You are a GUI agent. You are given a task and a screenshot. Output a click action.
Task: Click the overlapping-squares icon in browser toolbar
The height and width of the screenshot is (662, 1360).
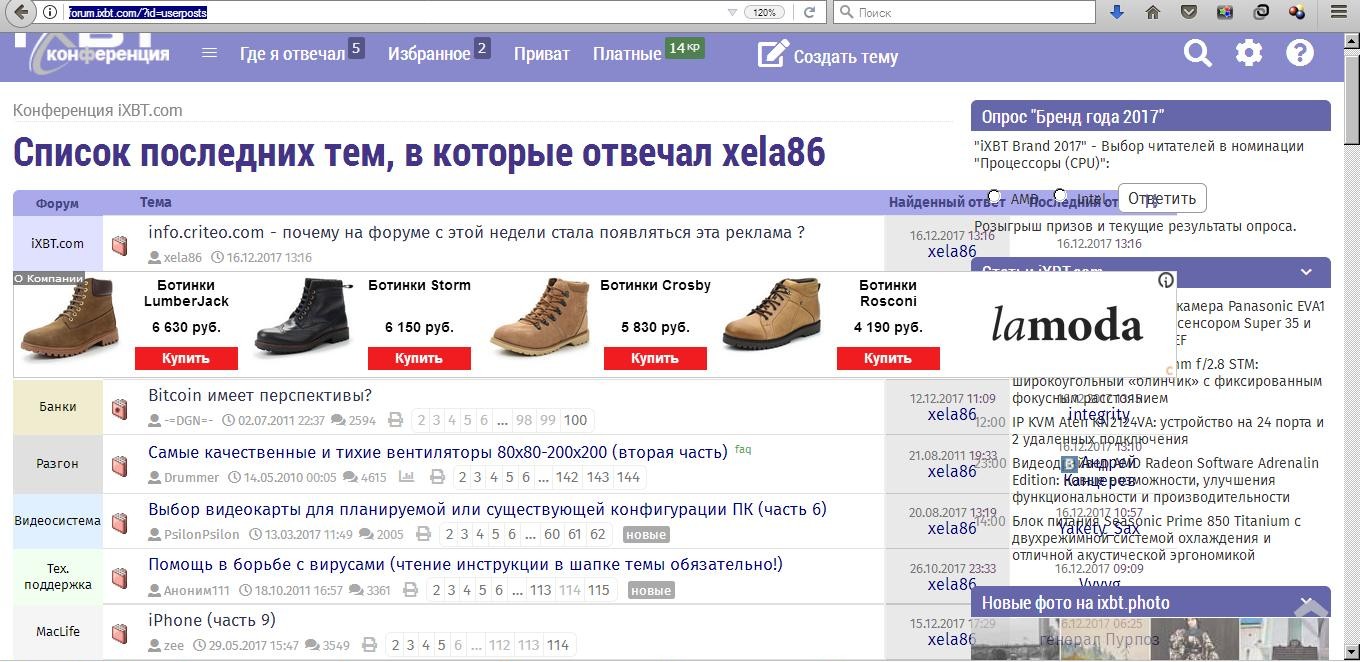1261,13
